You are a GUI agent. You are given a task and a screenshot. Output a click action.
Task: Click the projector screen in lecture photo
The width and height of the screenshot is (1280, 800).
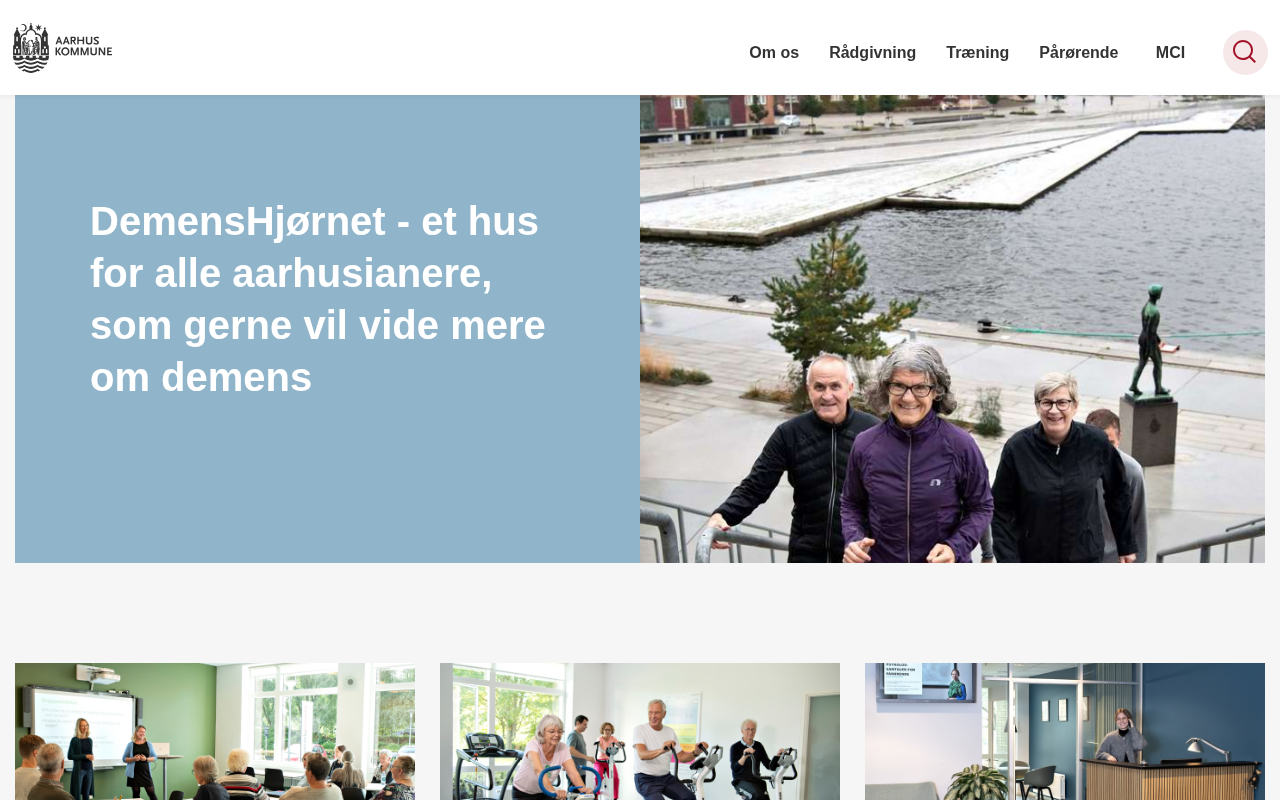(81, 726)
